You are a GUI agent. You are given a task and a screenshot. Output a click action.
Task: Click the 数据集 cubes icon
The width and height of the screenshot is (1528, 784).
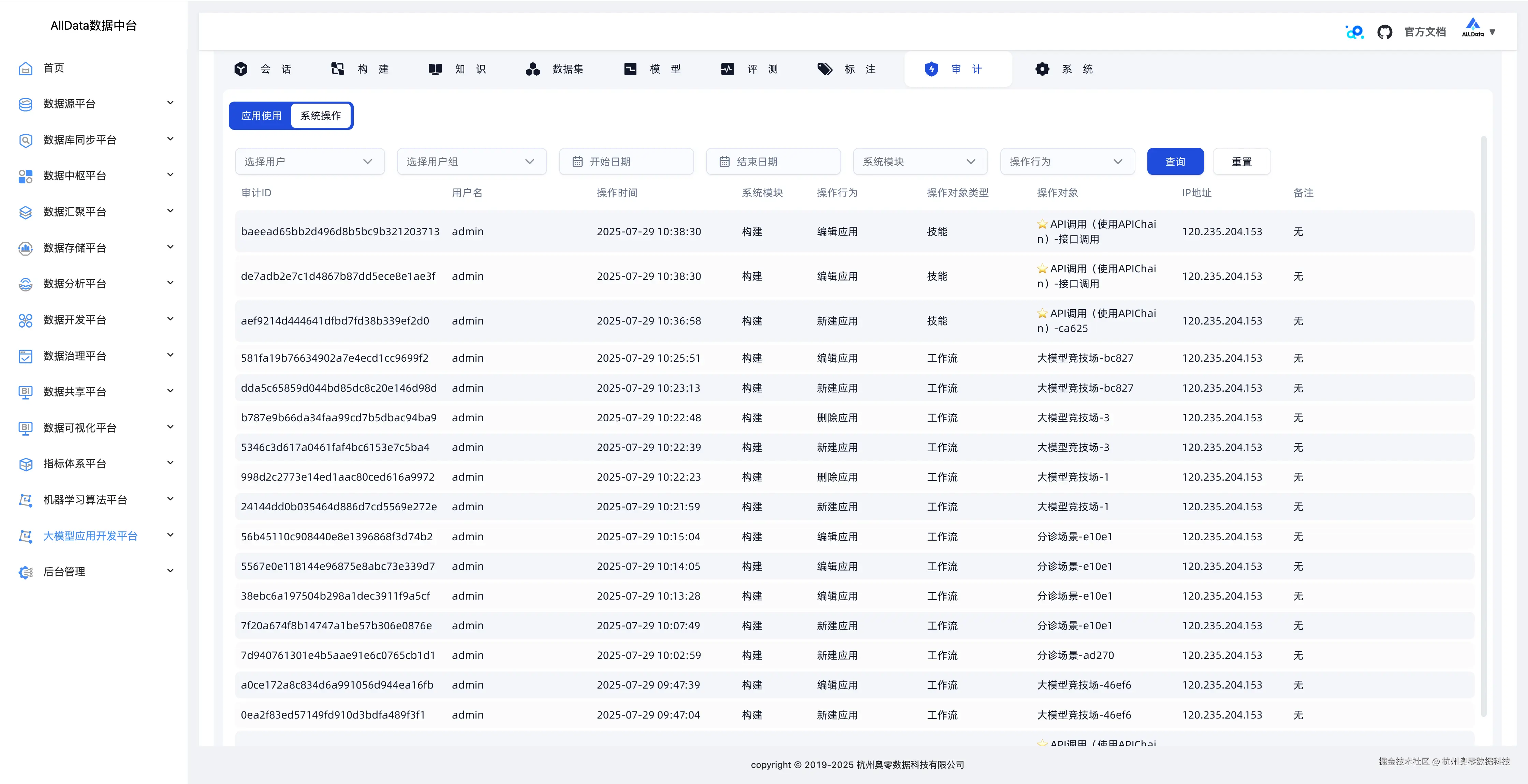point(532,70)
